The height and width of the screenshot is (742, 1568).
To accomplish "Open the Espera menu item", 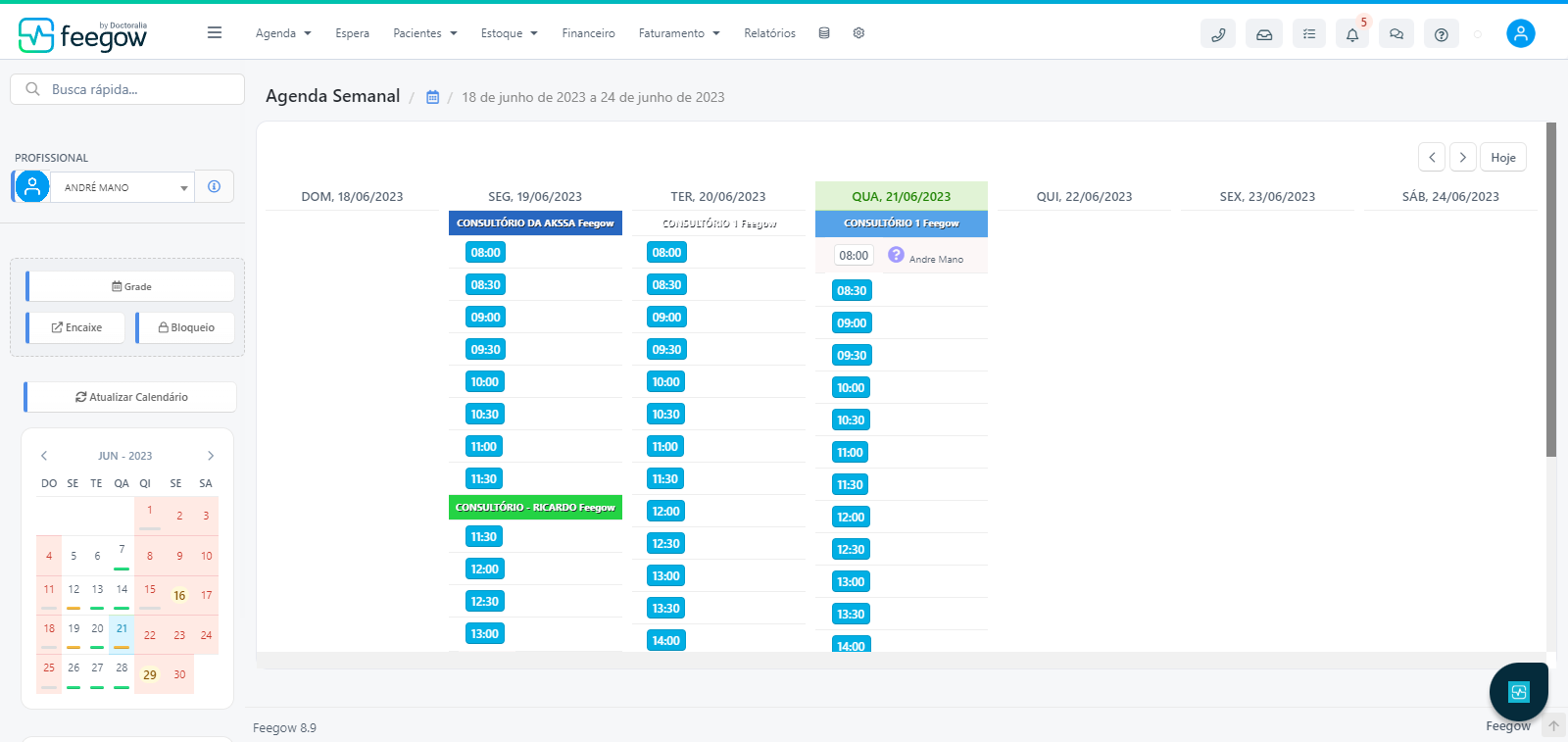I will coord(352,33).
